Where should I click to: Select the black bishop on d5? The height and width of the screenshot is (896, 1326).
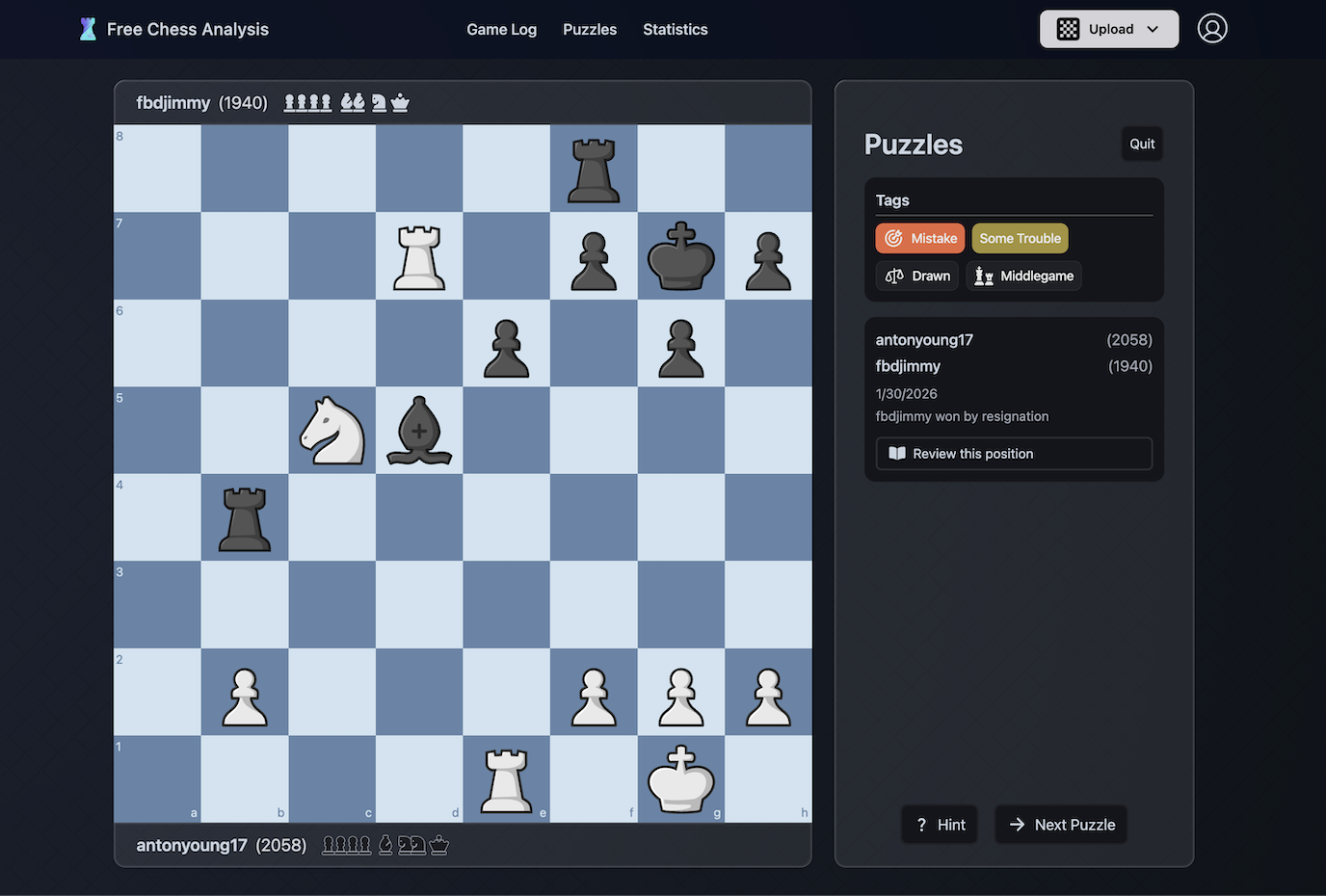pyautogui.click(x=419, y=431)
